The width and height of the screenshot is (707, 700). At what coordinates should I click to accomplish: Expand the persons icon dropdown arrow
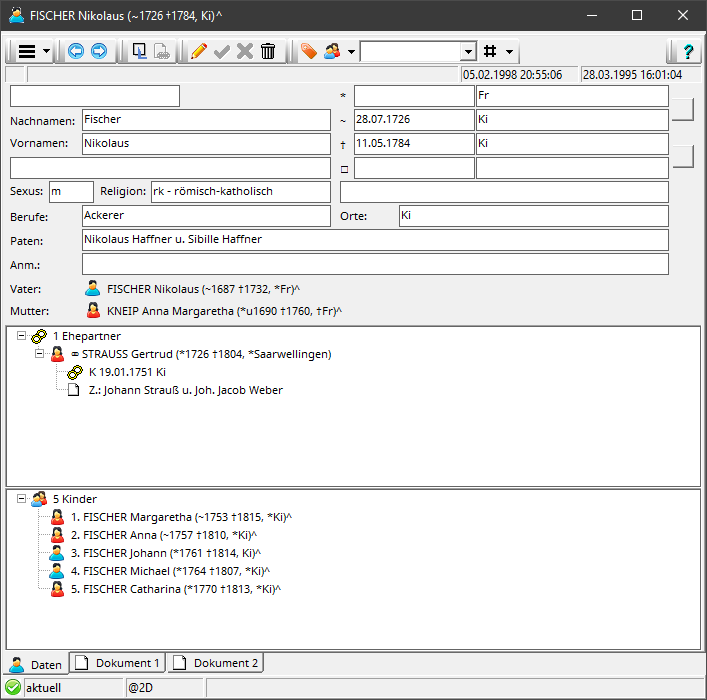(351, 52)
